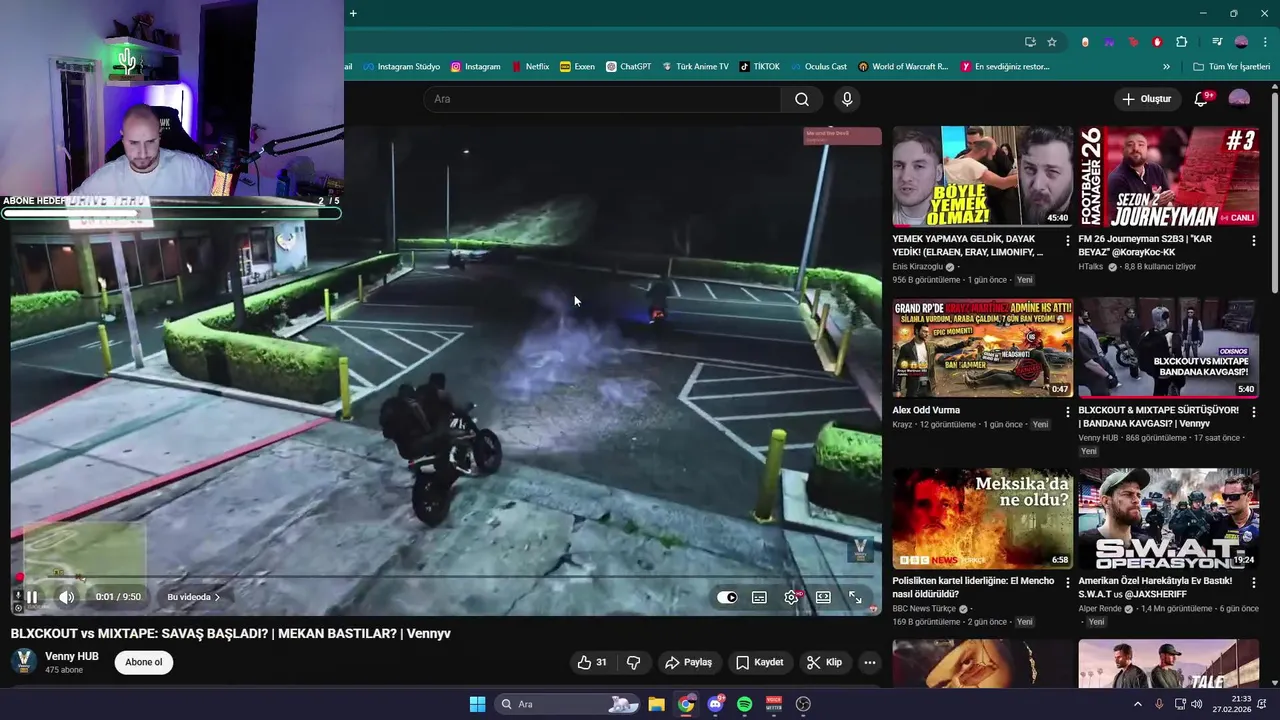Bookmark this page with the star icon
Screen dimensions: 1280x720
pos(1052,42)
